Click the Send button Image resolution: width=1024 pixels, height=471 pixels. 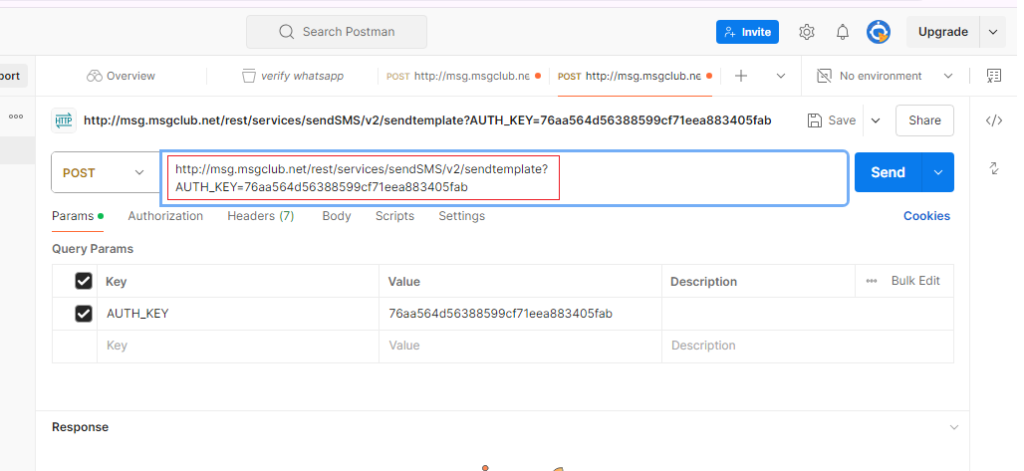888,172
